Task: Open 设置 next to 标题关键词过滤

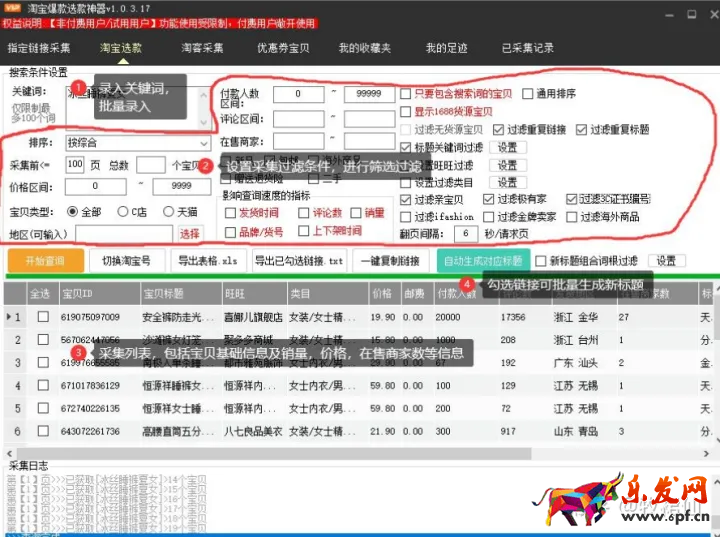Action: pyautogui.click(x=507, y=147)
